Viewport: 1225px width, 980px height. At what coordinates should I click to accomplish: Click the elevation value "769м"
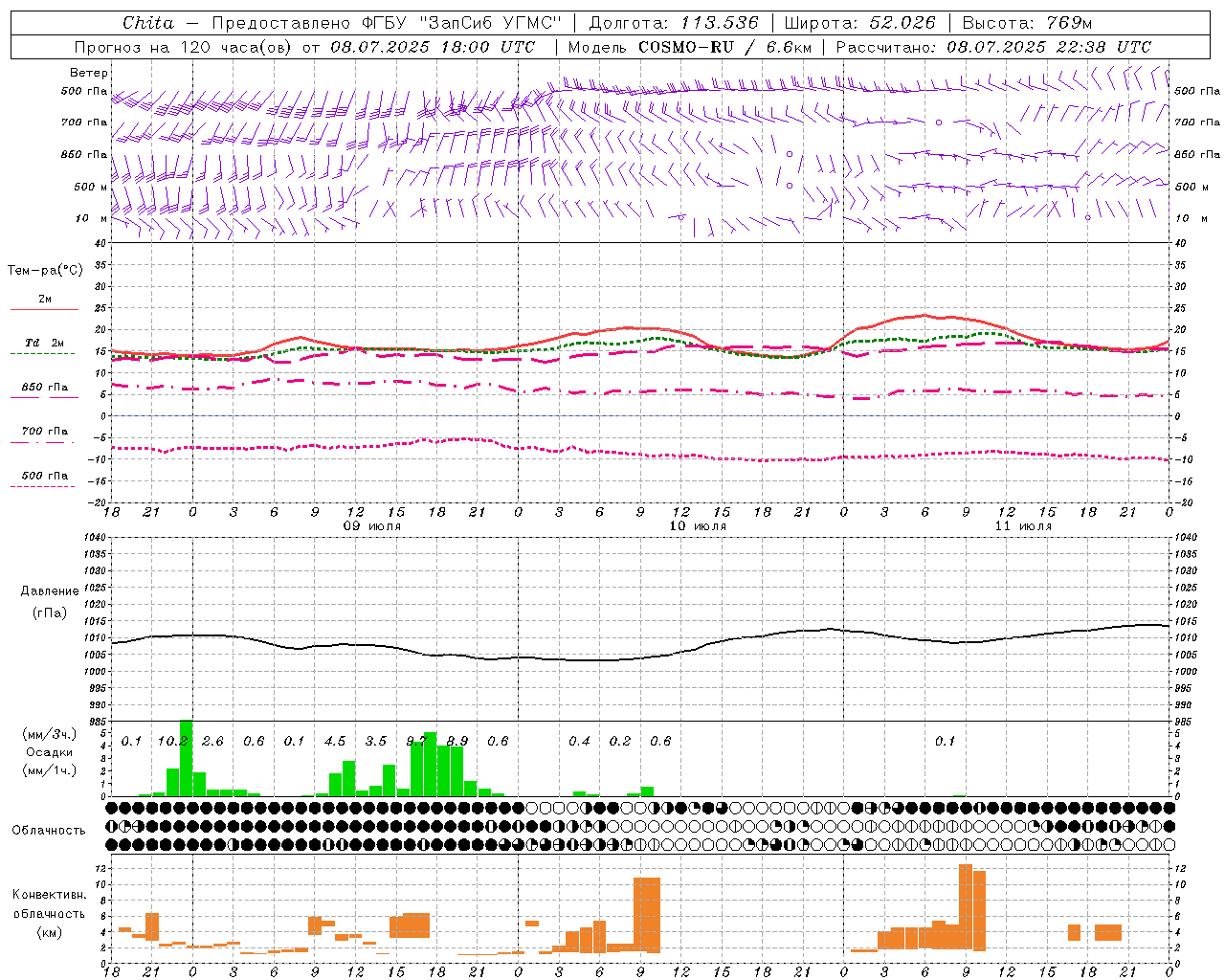[x=1070, y=23]
